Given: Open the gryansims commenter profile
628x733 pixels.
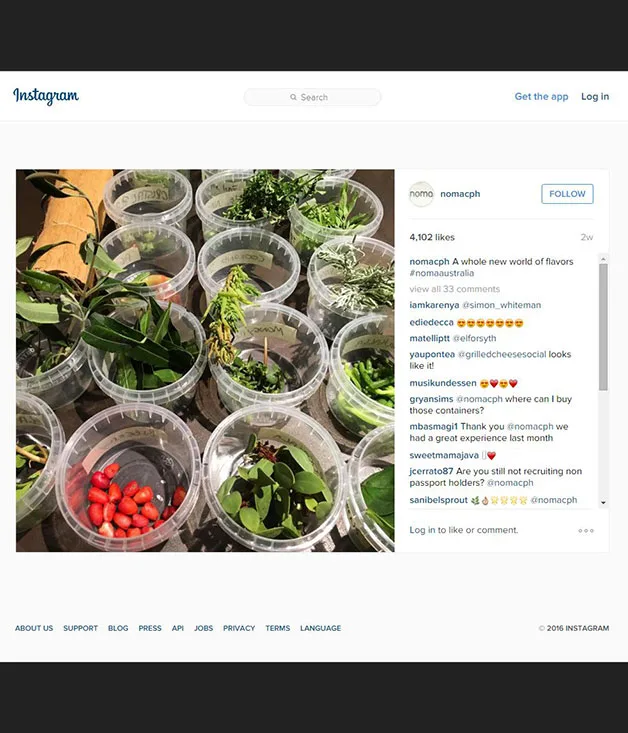Looking at the screenshot, I should coord(431,399).
